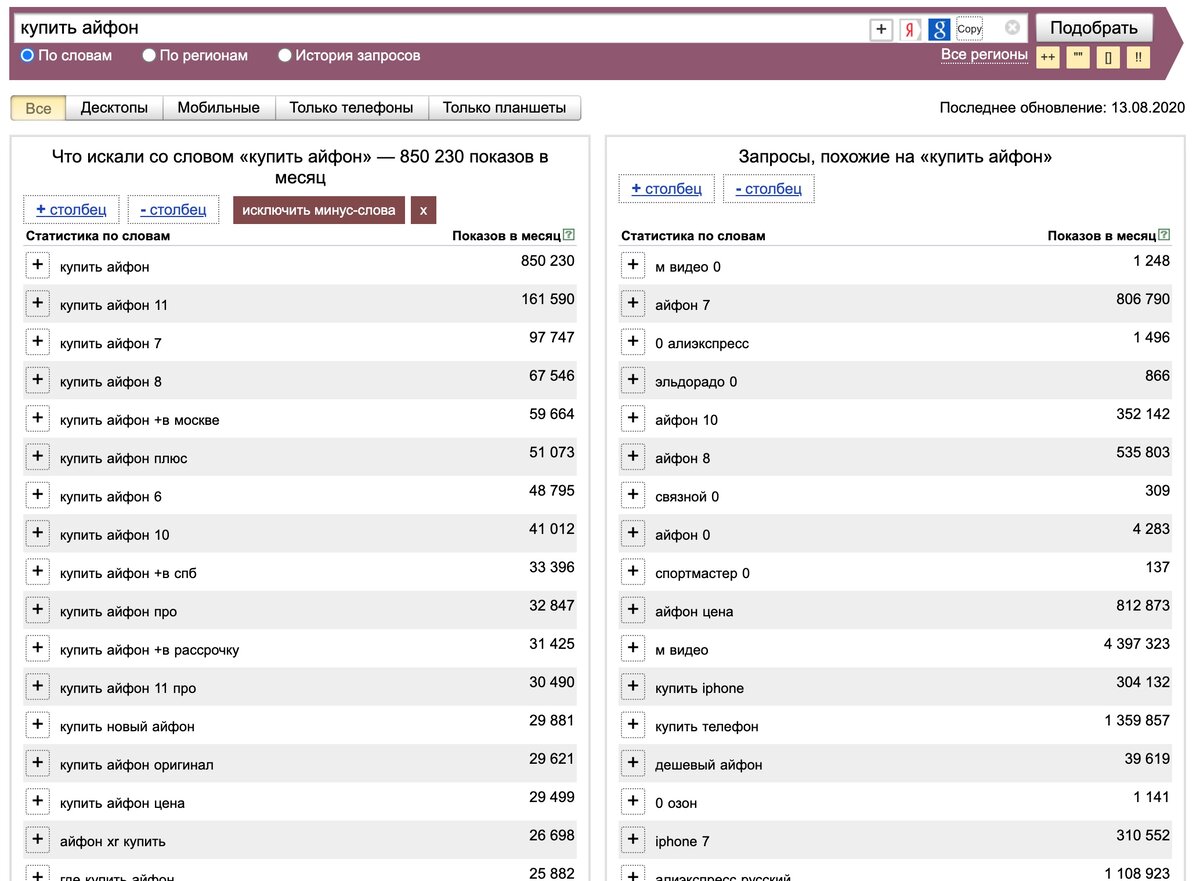The image size is (1200, 881).
Task: Open the 'купить айфон +в рассрочку' link
Action: [x=150, y=650]
